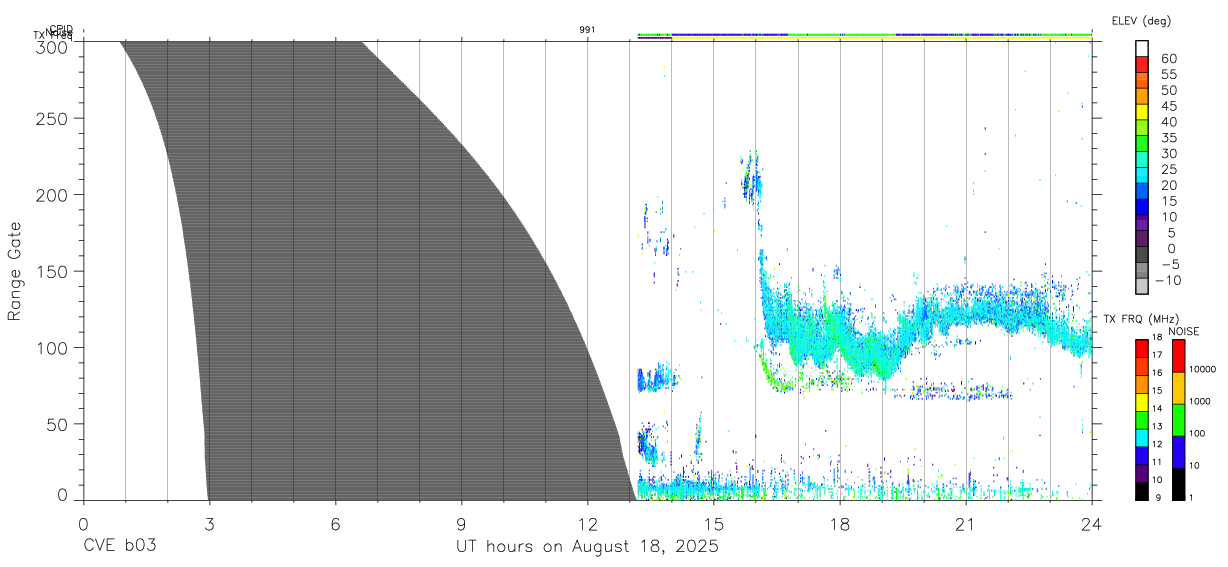Click the x-axis tick label '21'
This screenshot has width=1228, height=567.
pos(966,525)
